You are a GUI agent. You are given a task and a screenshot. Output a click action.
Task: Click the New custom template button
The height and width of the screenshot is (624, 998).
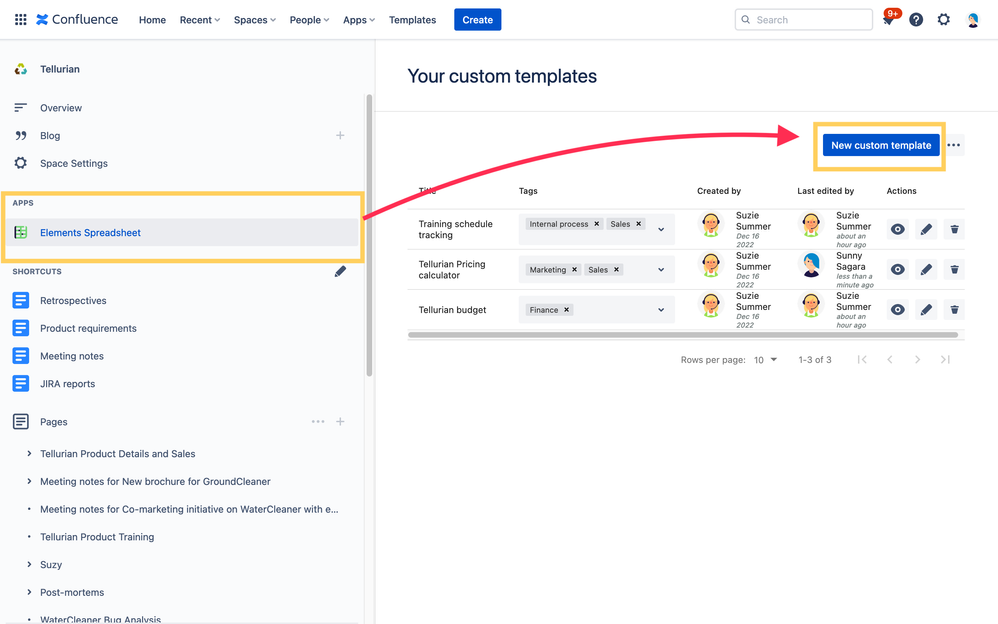coord(879,145)
